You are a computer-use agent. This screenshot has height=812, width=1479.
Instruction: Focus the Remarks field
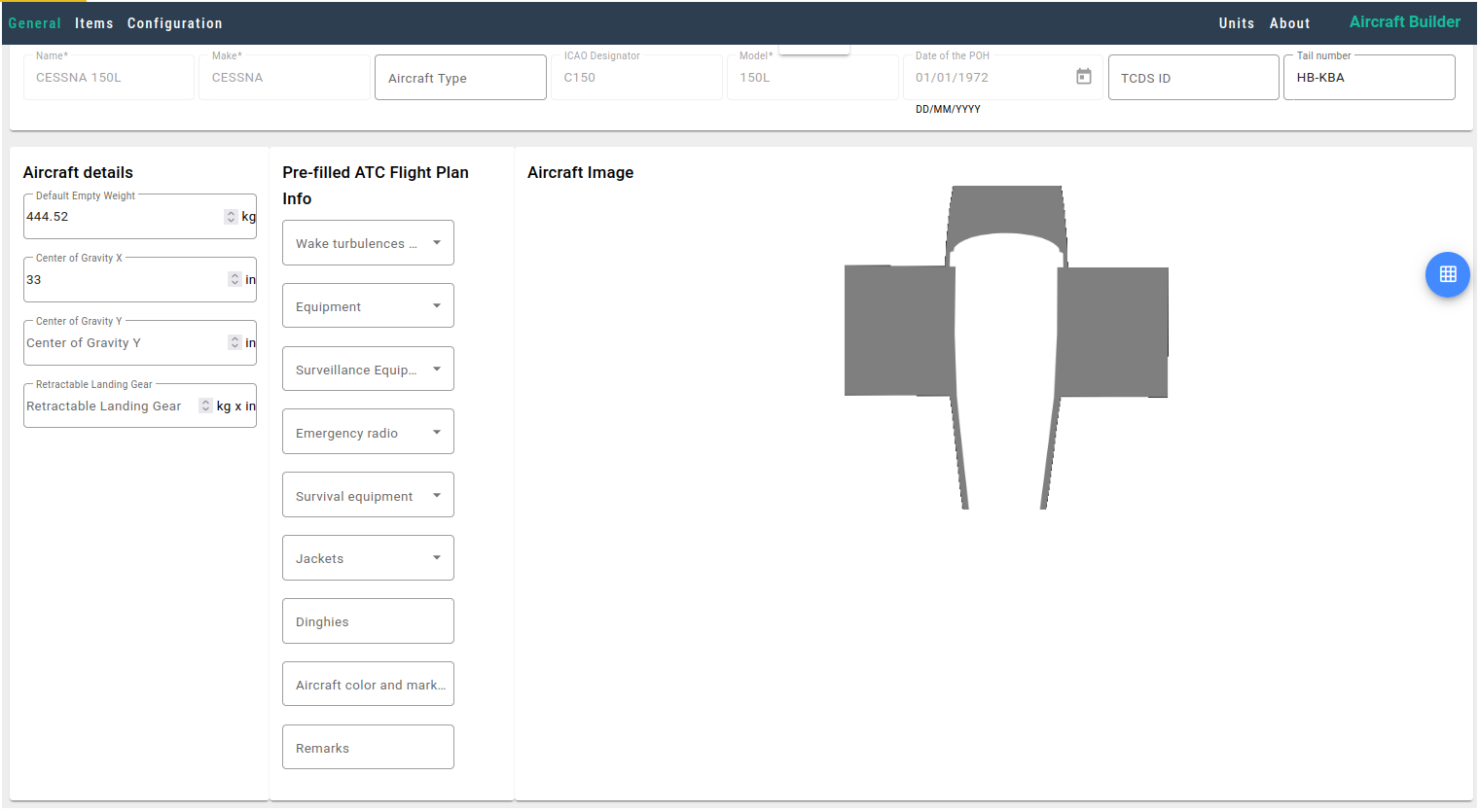368,748
